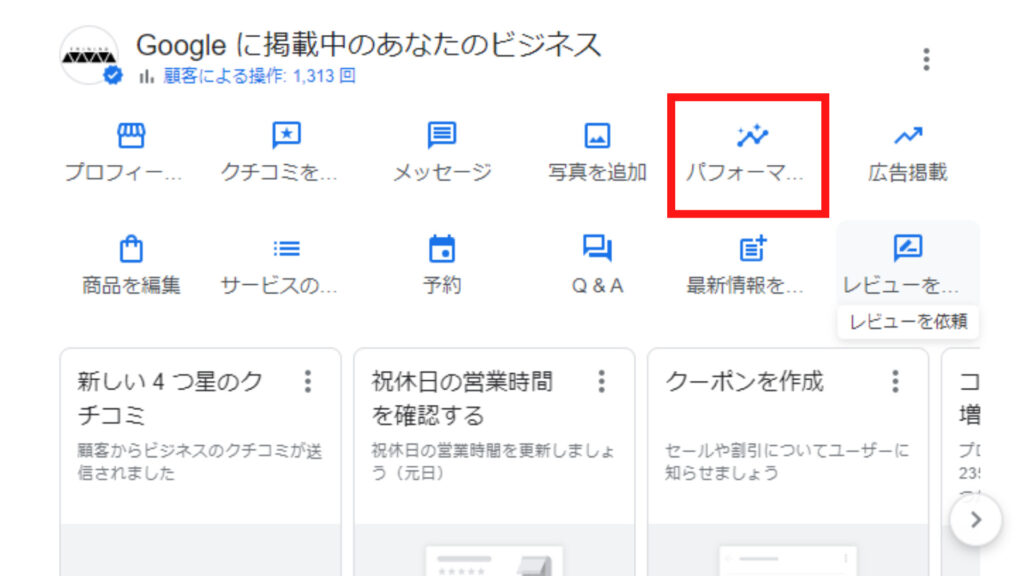
Task: Open the Edit Profile storefront icon
Action: click(131, 135)
